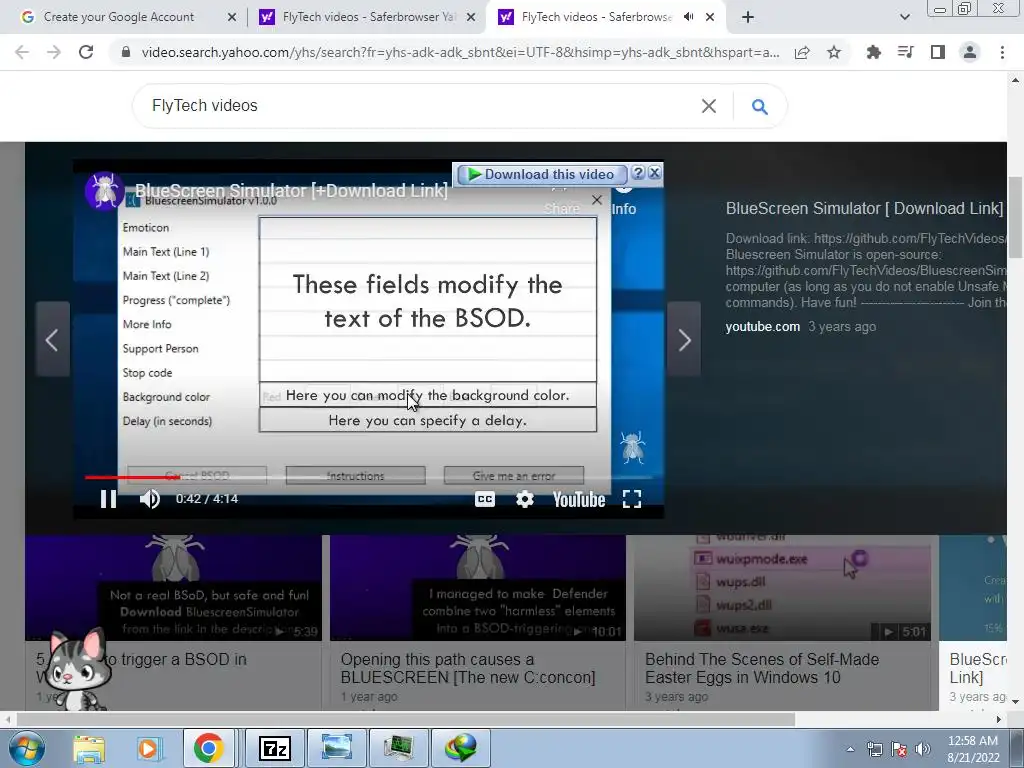Open BlueScreen Simulator title in side panel

(x=865, y=208)
